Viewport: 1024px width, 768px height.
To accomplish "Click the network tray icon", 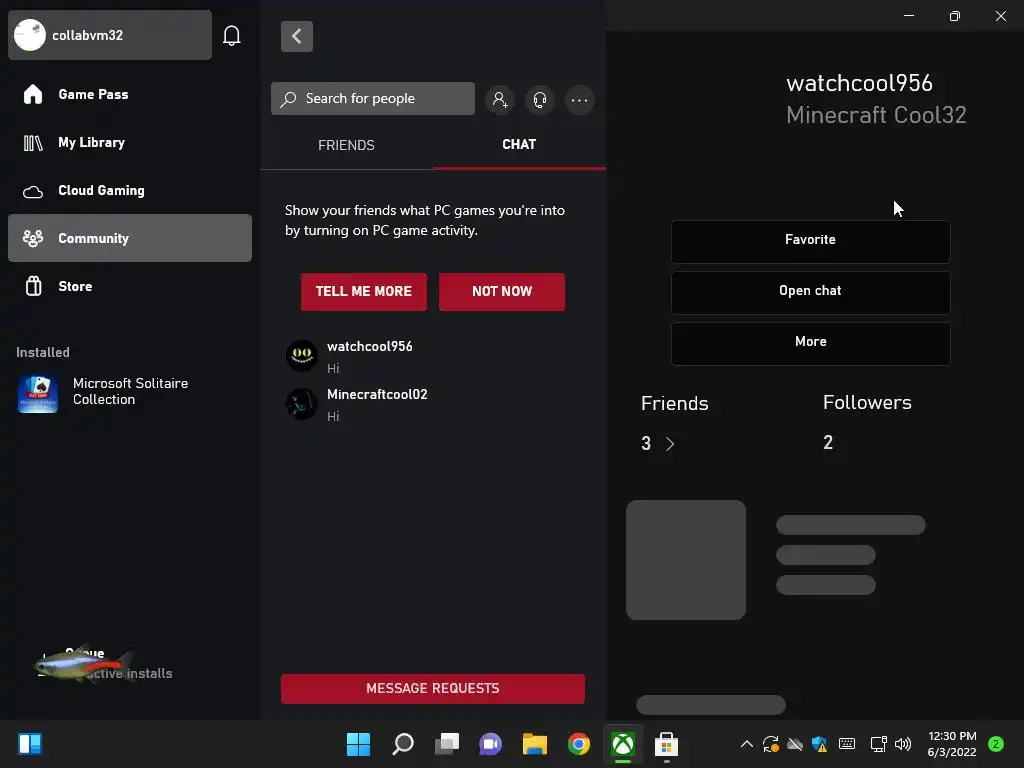I will [878, 744].
